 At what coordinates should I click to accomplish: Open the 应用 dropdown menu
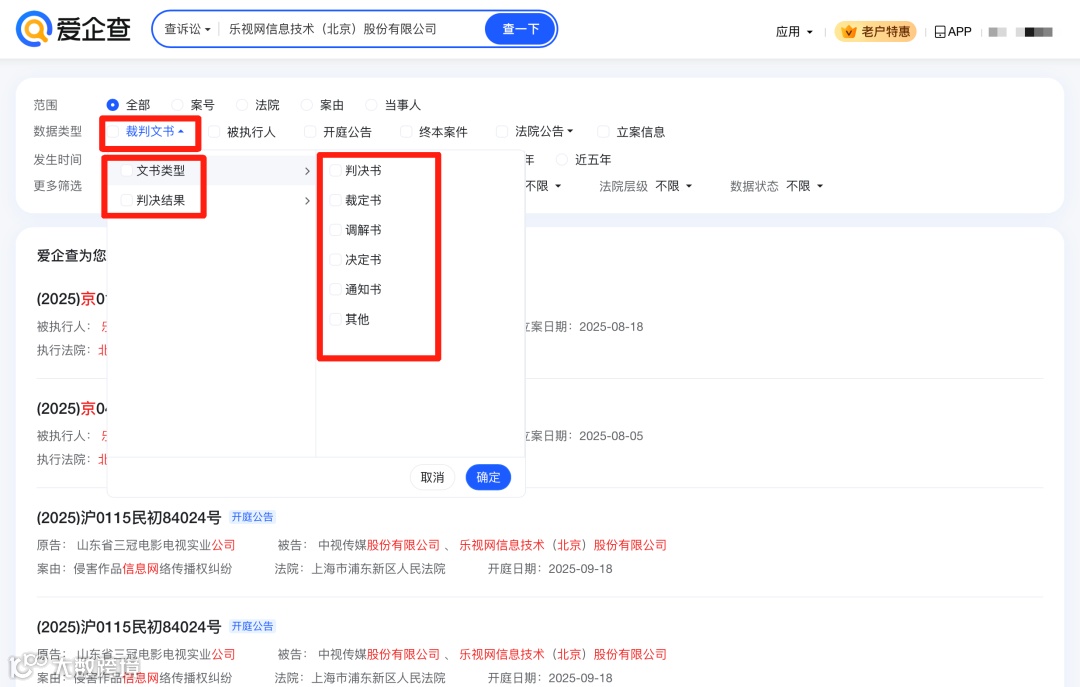coord(794,32)
